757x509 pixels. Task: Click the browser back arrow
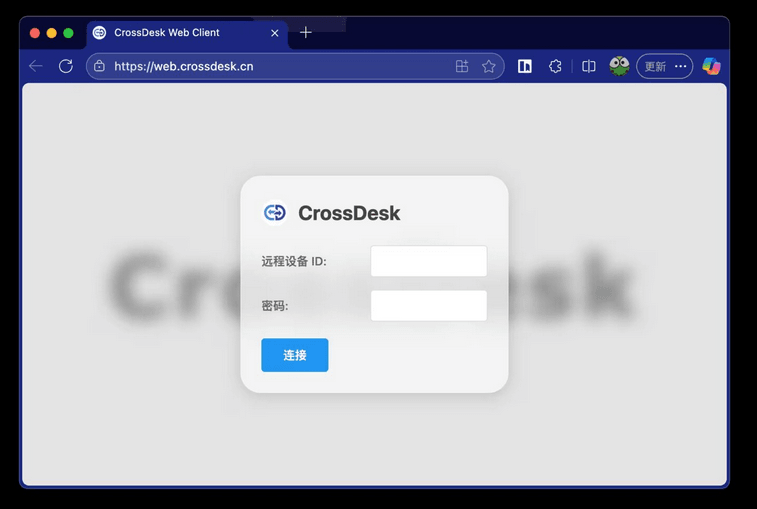click(36, 66)
